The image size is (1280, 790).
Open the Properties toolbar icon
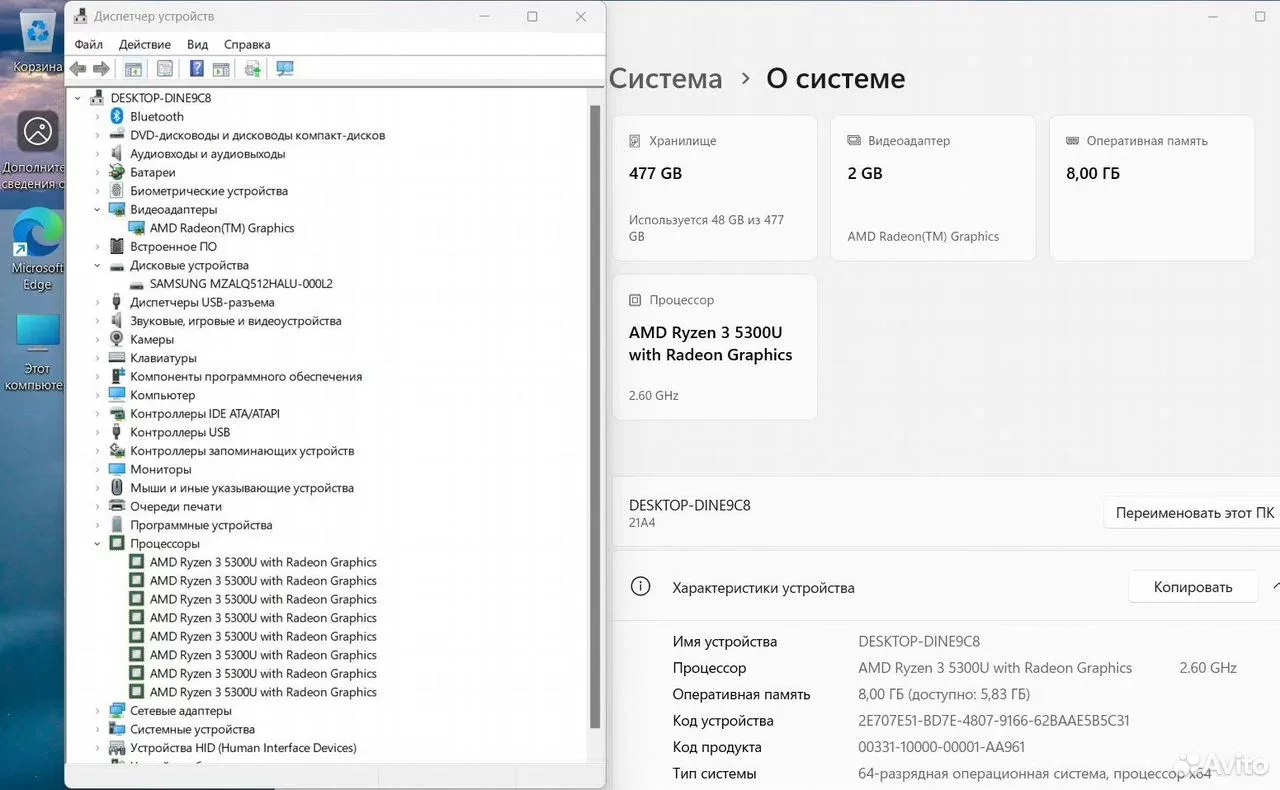pyautogui.click(x=165, y=69)
